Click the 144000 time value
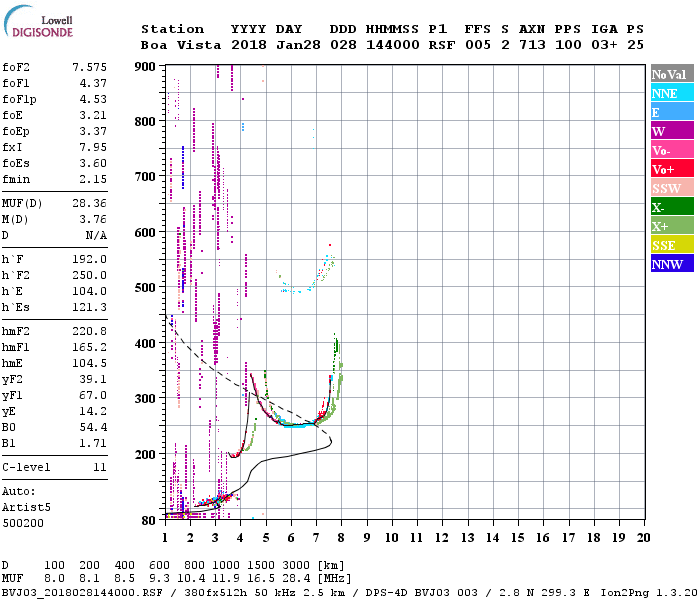Image resolution: width=700 pixels, height=600 pixels. coord(393,45)
